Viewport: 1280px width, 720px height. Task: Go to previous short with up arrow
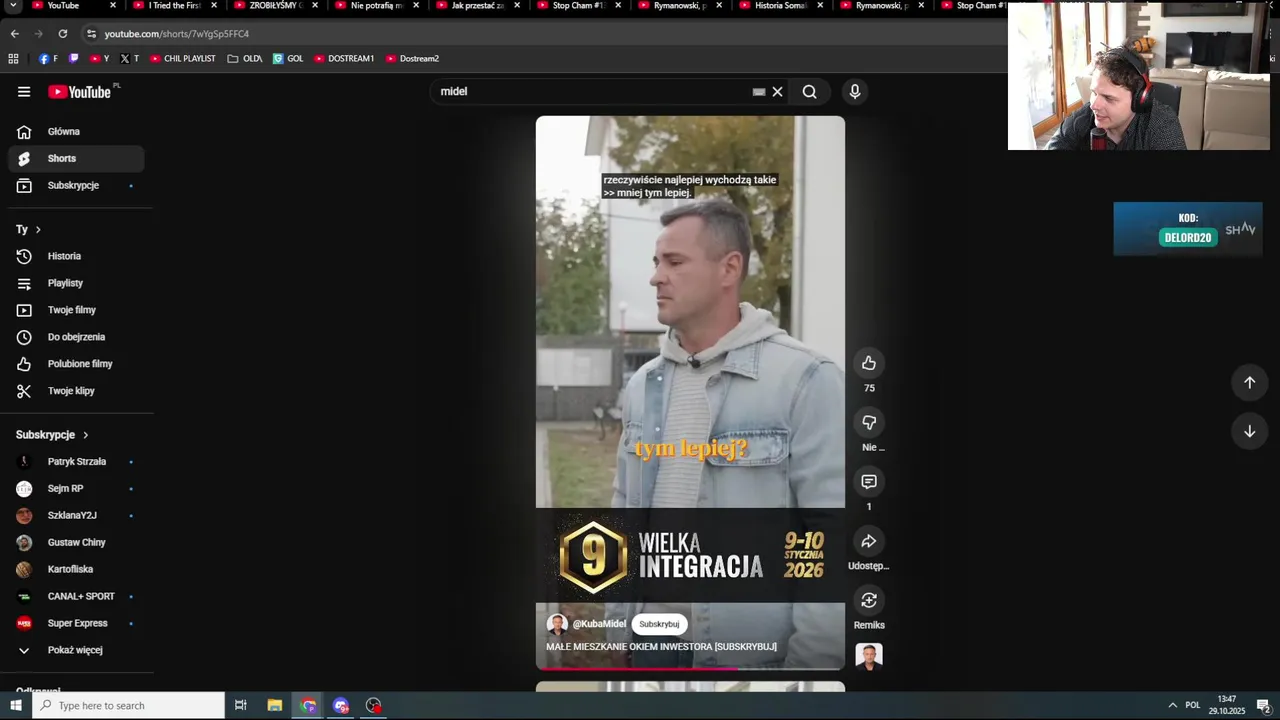coord(1249,382)
